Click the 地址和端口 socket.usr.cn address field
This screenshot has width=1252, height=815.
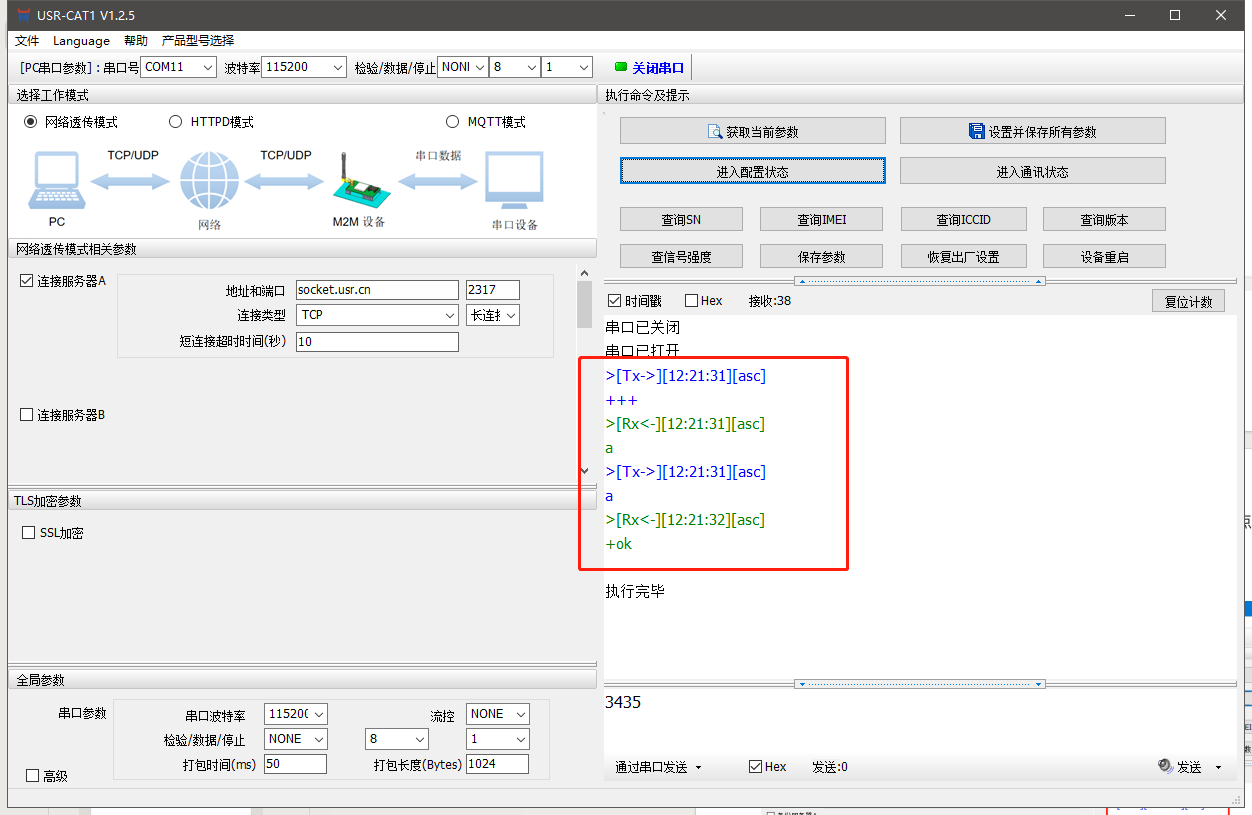(376, 290)
